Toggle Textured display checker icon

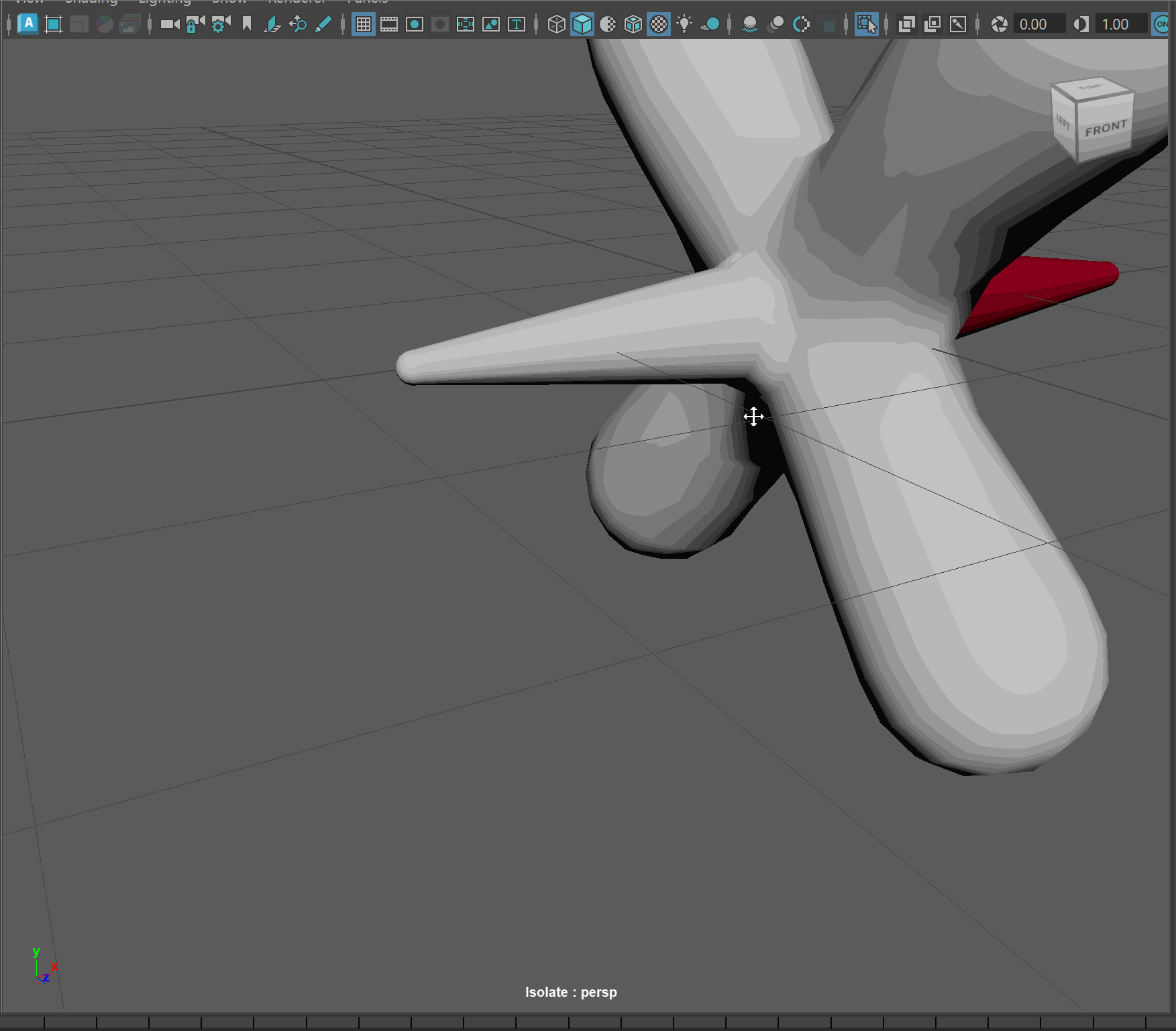coord(659,24)
